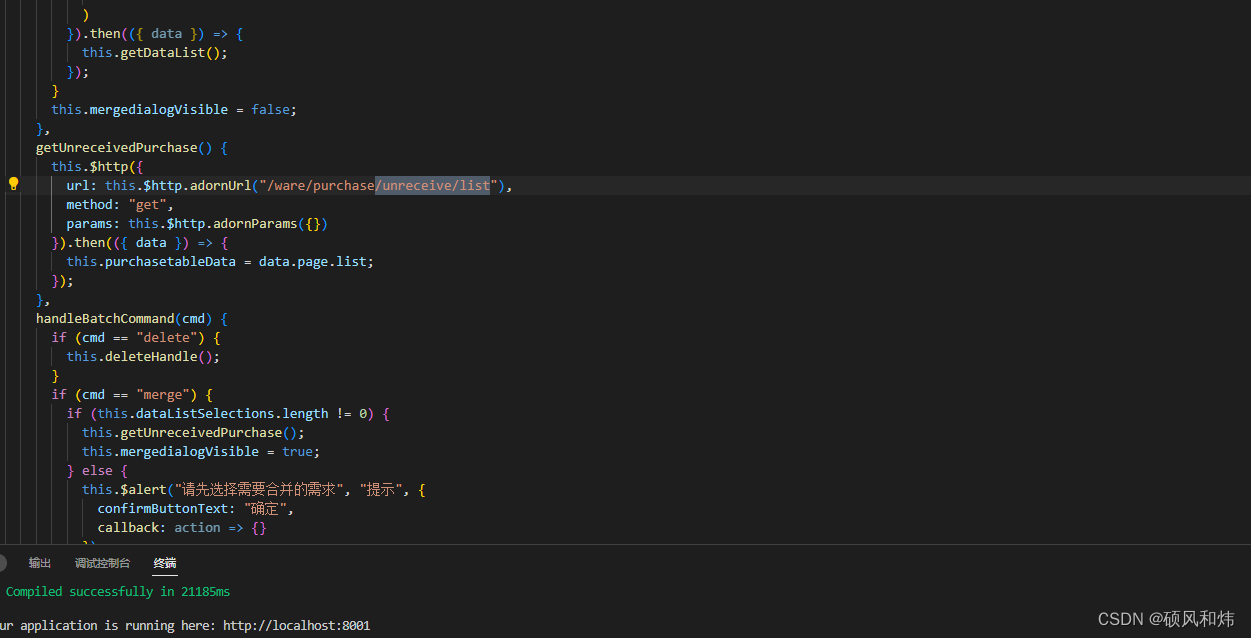Select the 终端 panel tab

[165, 564]
